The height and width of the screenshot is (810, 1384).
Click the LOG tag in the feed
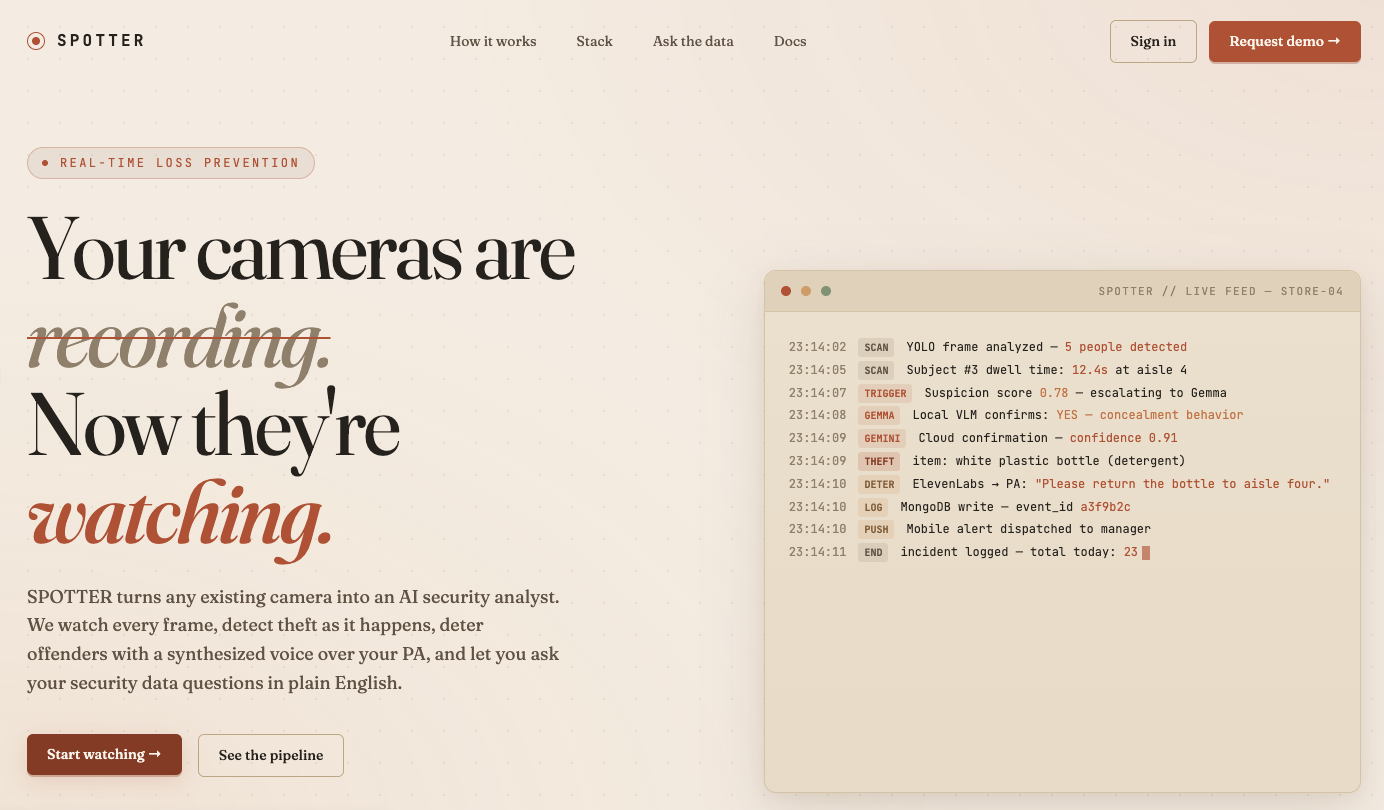[x=873, y=508]
